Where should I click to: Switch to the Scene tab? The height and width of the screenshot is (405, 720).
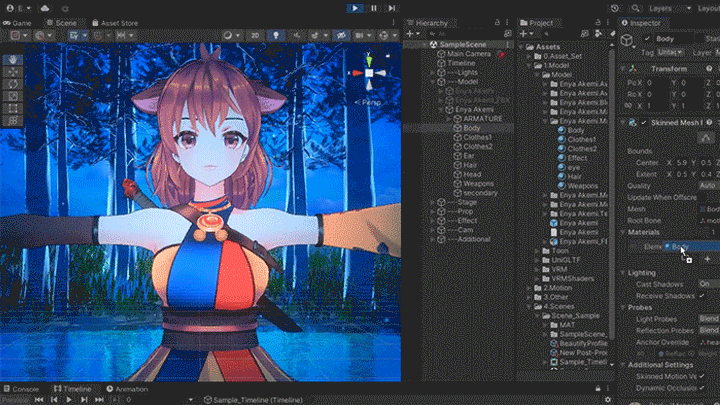[62, 23]
